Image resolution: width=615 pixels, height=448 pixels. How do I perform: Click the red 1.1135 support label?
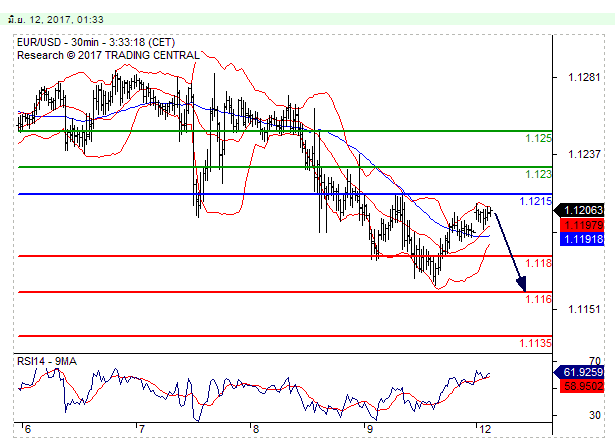tap(536, 343)
